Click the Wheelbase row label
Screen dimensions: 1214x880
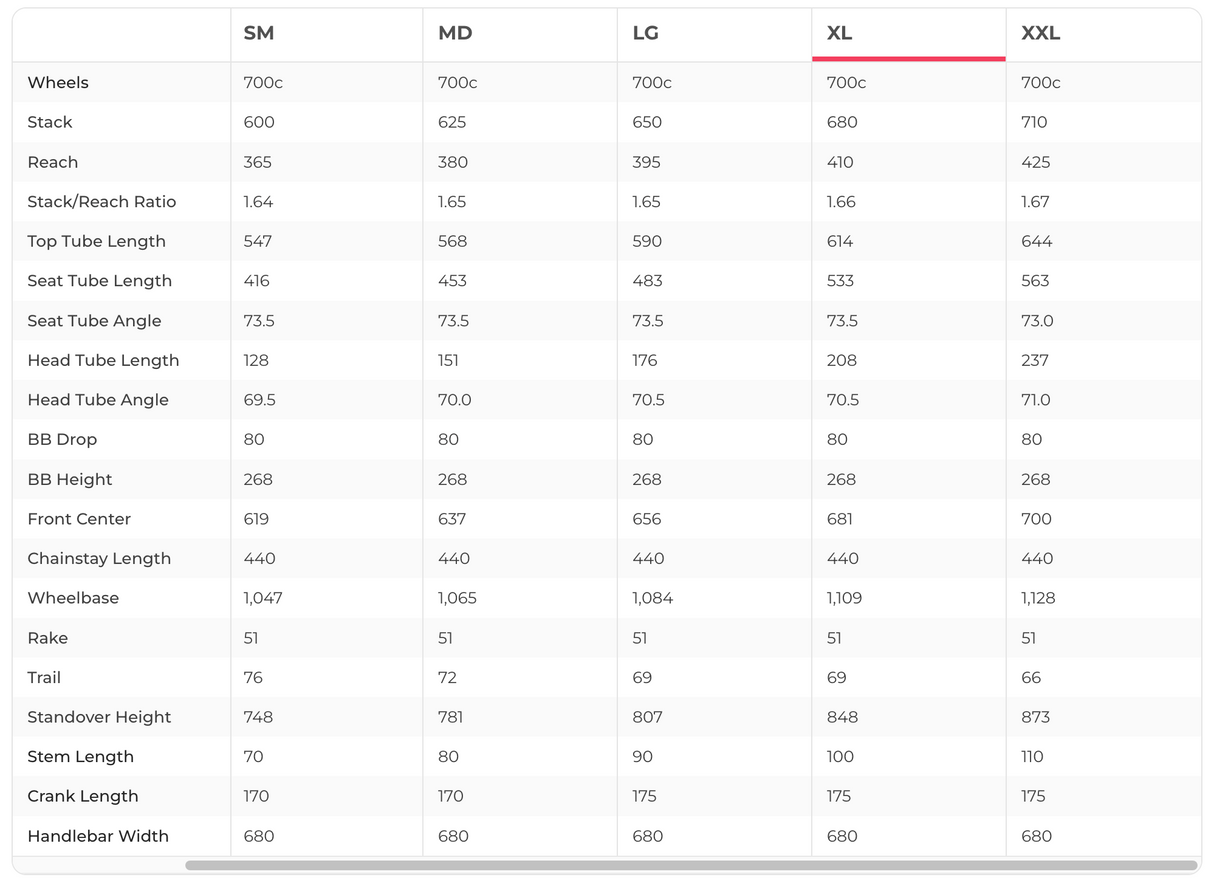pos(73,598)
